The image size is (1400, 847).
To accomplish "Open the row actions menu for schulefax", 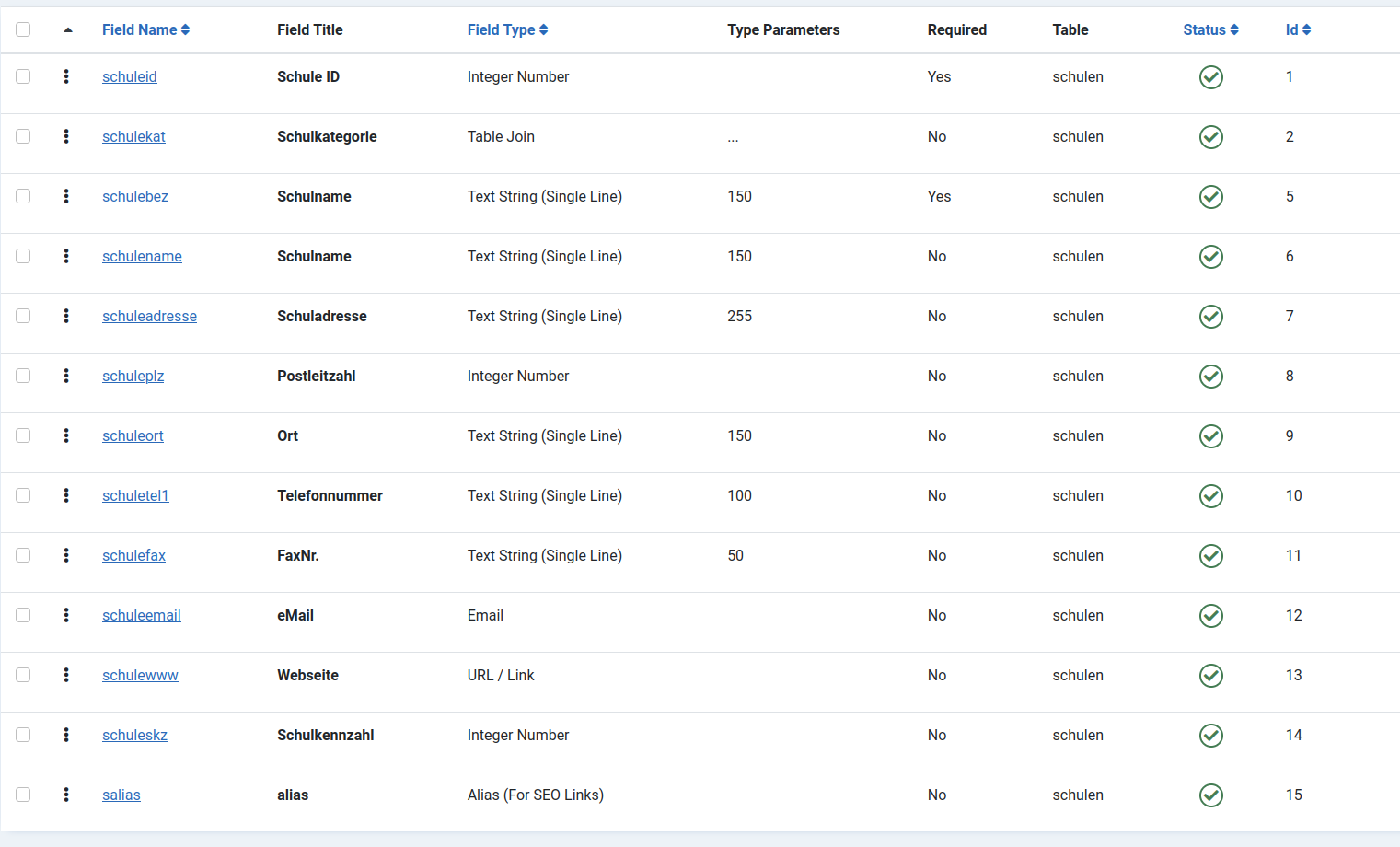I will point(66,555).
